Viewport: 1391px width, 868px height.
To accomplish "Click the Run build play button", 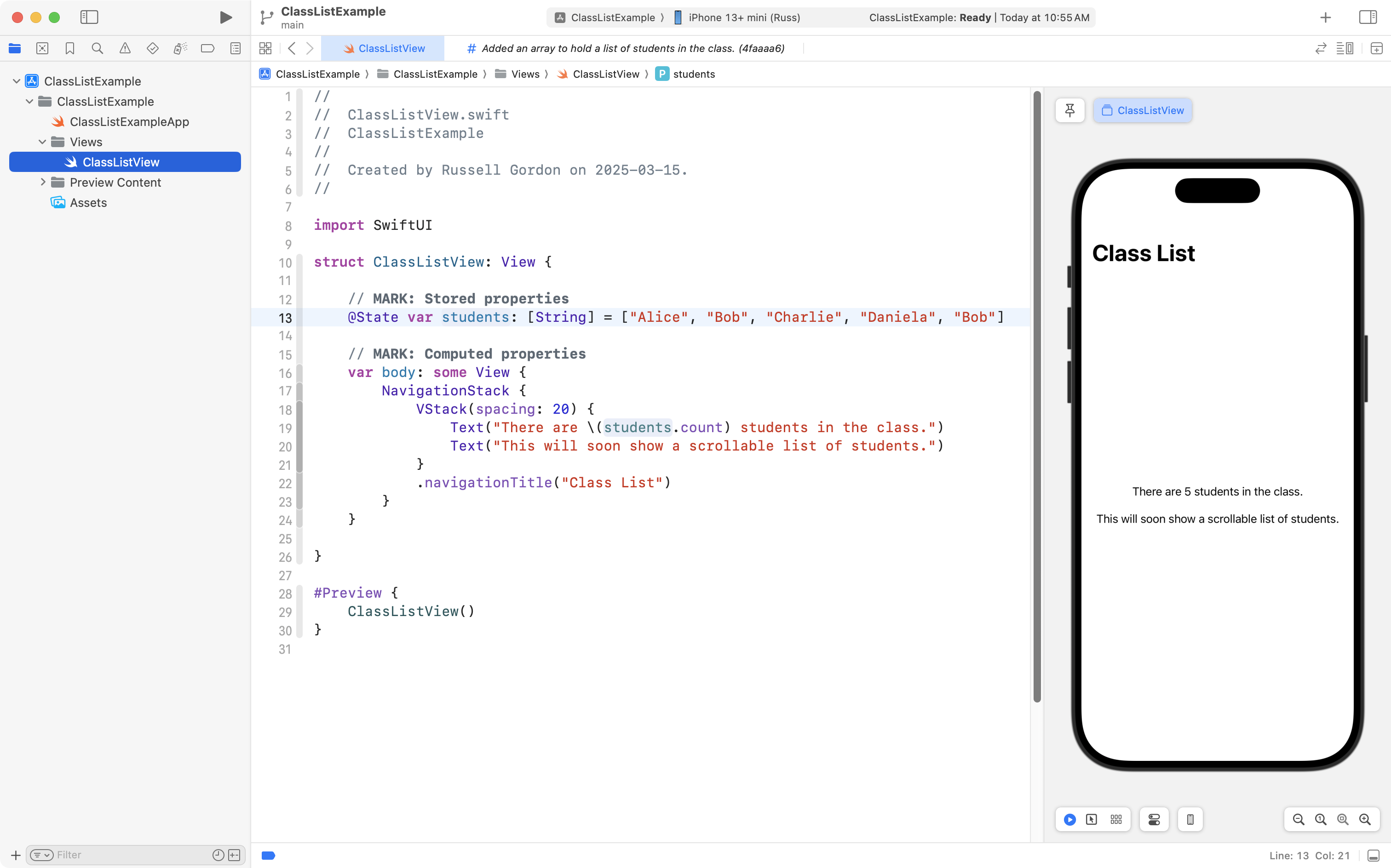I will point(226,17).
